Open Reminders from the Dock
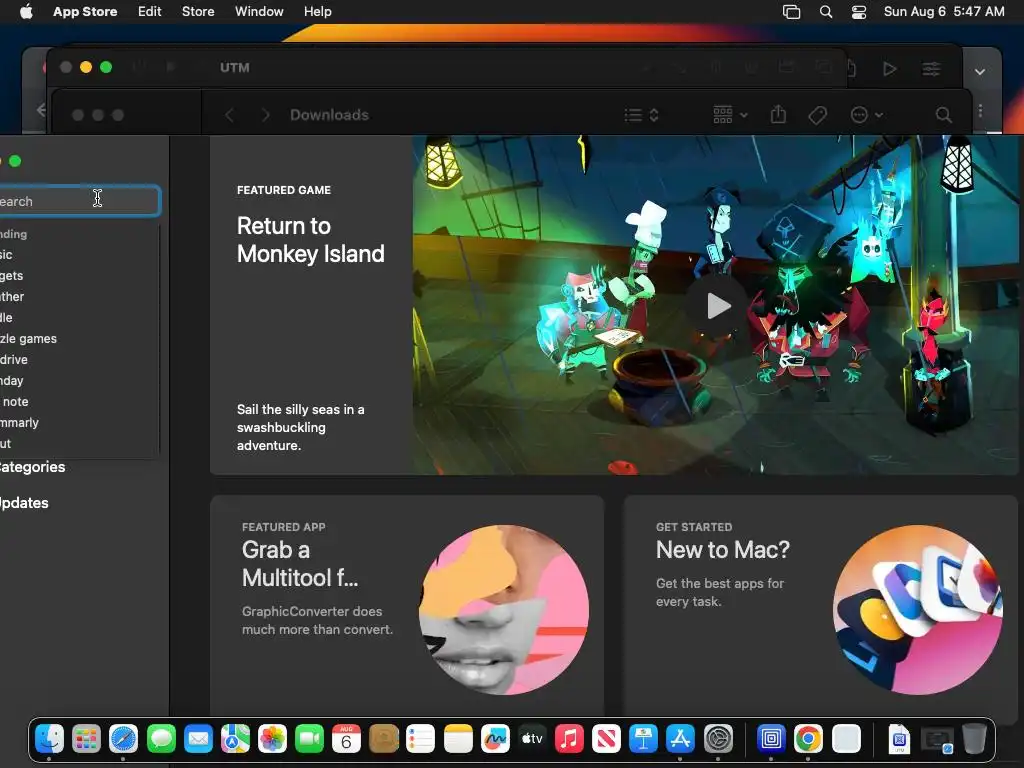 pos(421,739)
